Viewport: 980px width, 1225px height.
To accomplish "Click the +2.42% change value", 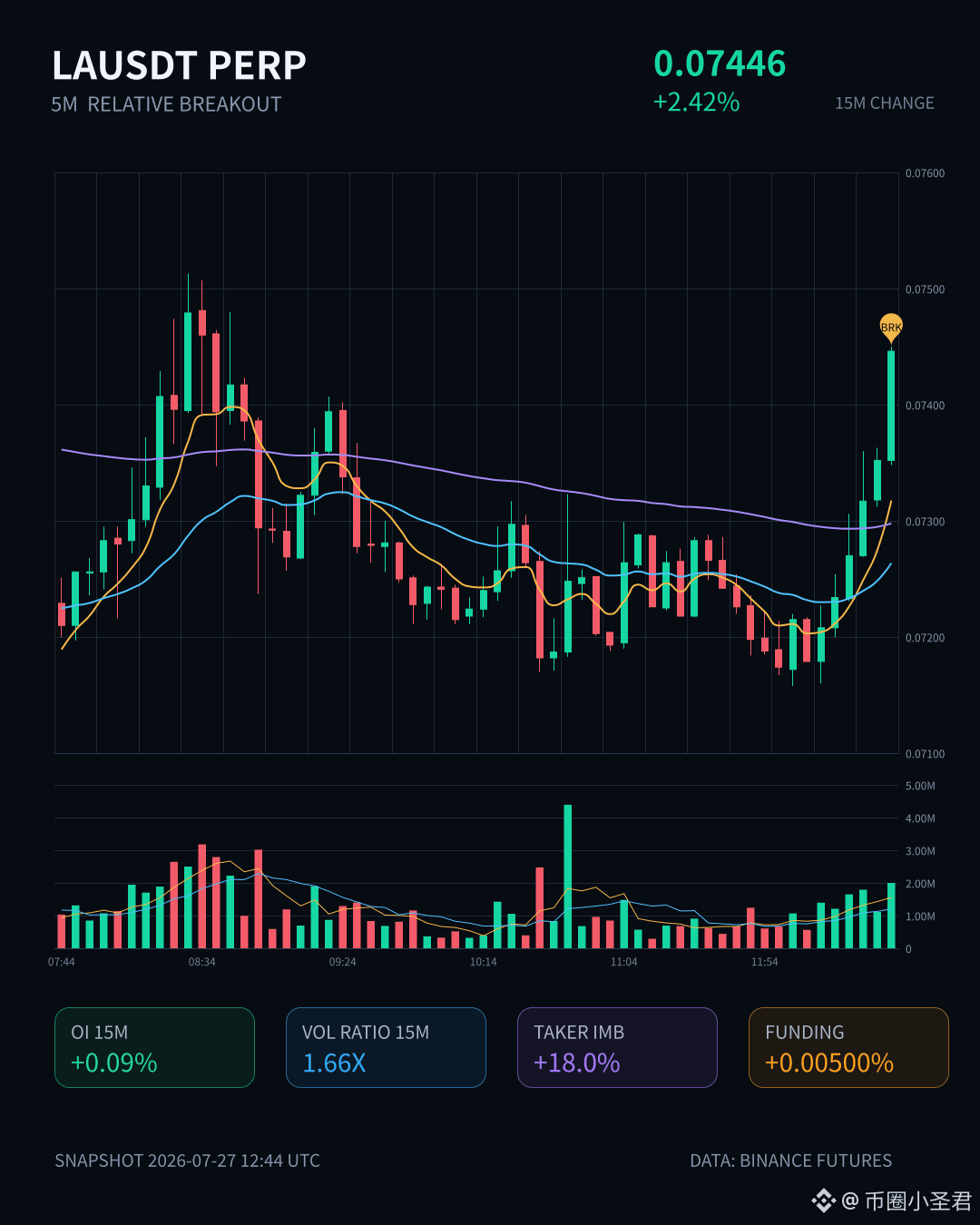I will point(697,102).
